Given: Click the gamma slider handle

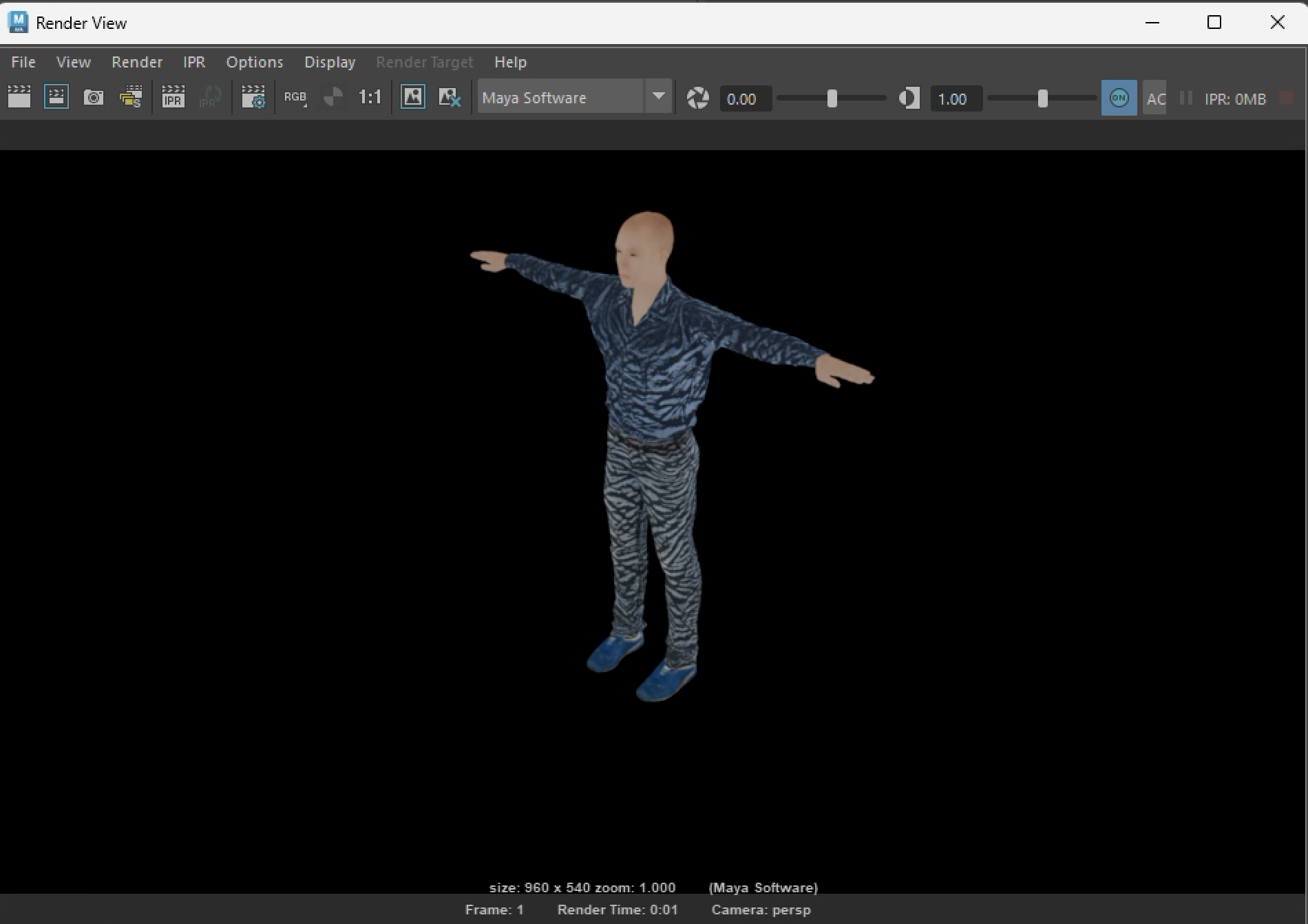Looking at the screenshot, I should [1042, 98].
